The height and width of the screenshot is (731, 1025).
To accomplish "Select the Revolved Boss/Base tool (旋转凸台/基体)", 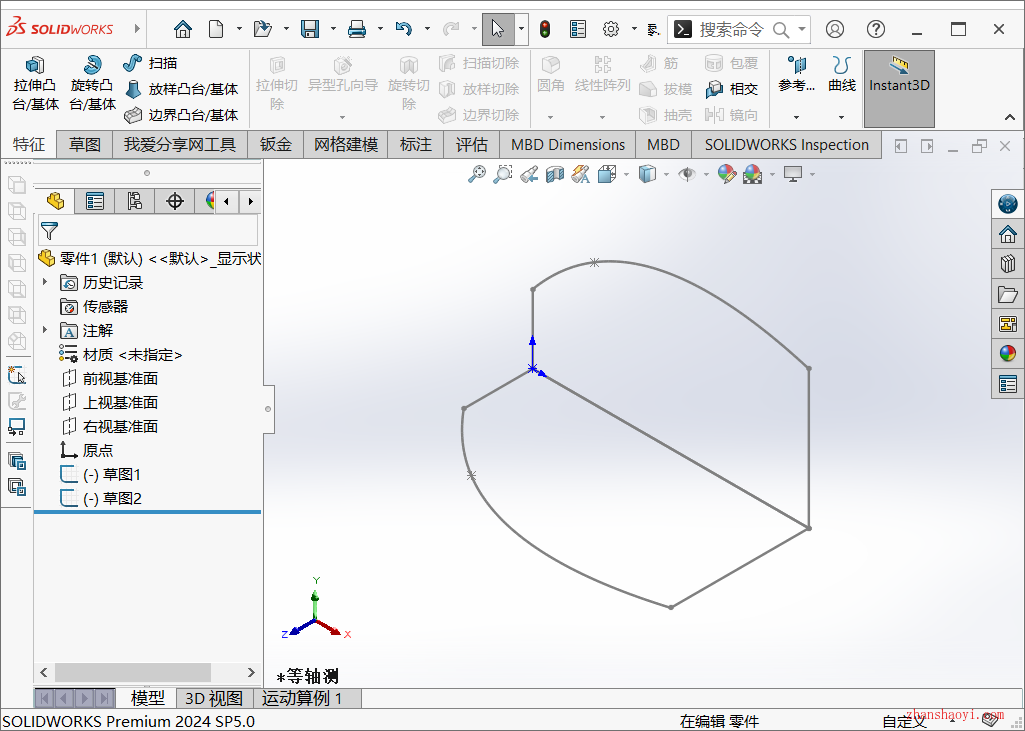I will click(x=92, y=84).
